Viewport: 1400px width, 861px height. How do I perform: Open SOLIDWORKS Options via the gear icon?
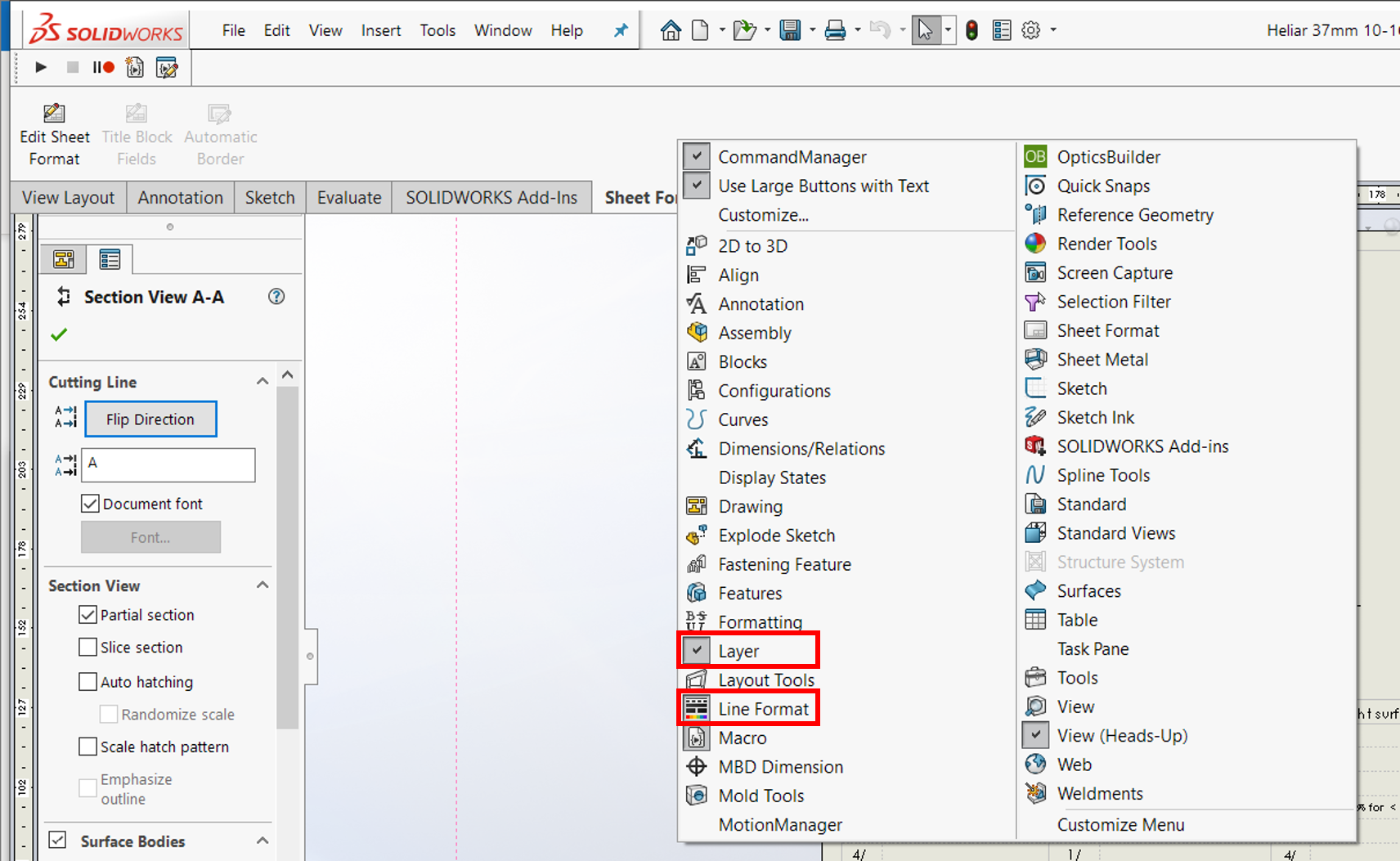(x=1031, y=29)
